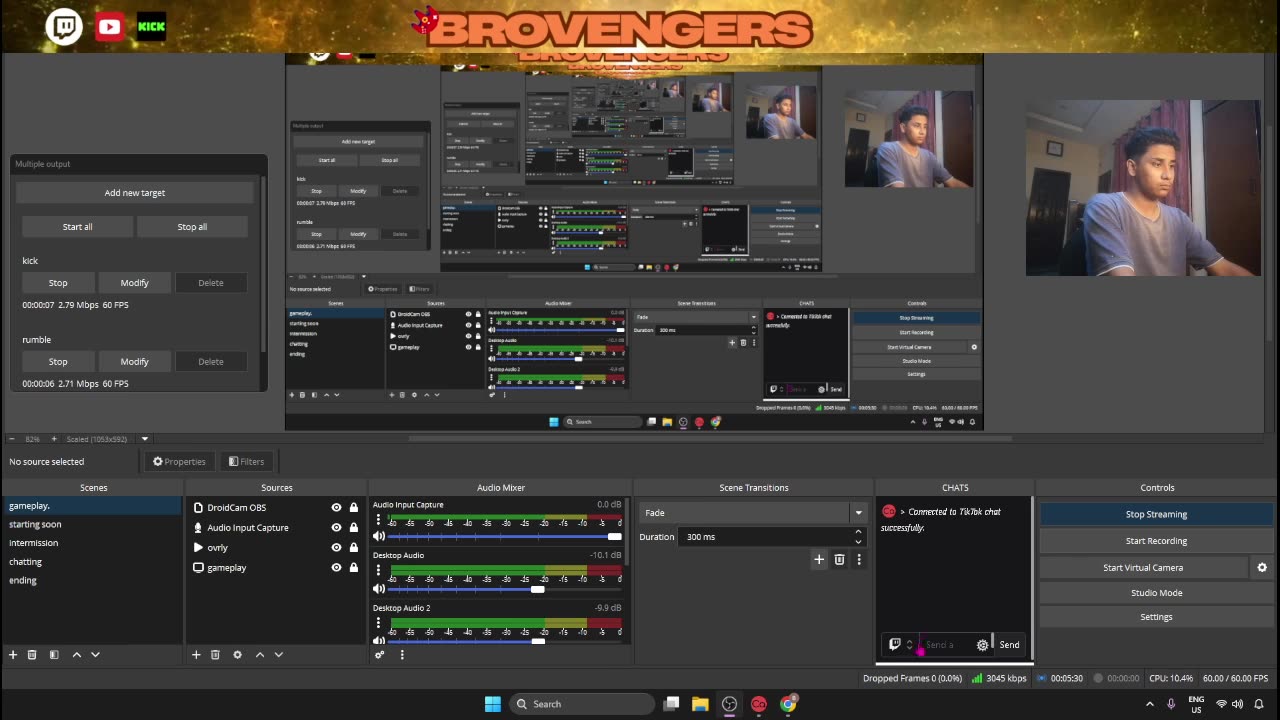Add a new scene with the plus icon
The width and height of the screenshot is (1280, 720).
[13, 654]
